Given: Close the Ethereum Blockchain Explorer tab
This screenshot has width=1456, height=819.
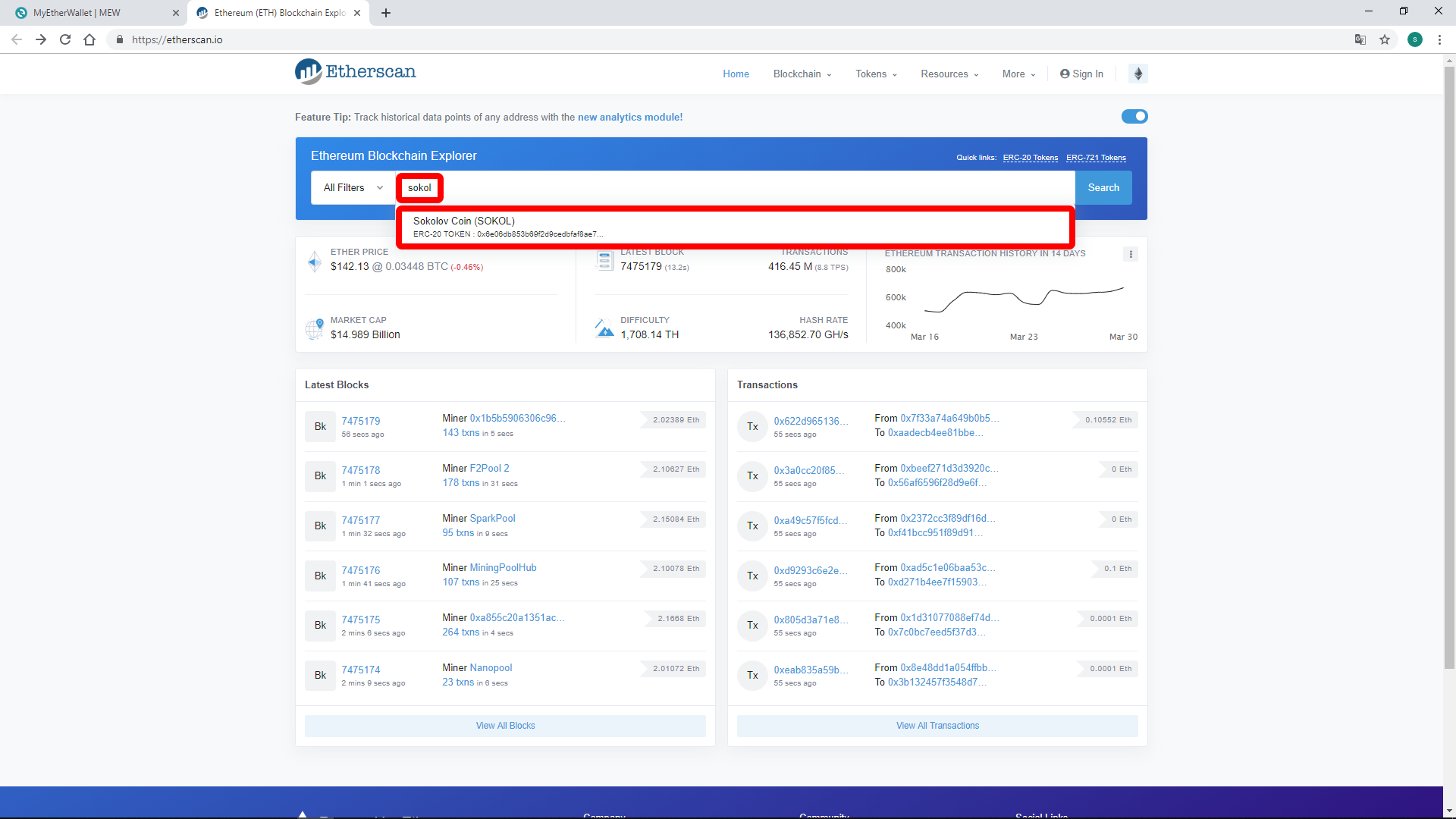Looking at the screenshot, I should pyautogui.click(x=358, y=13).
